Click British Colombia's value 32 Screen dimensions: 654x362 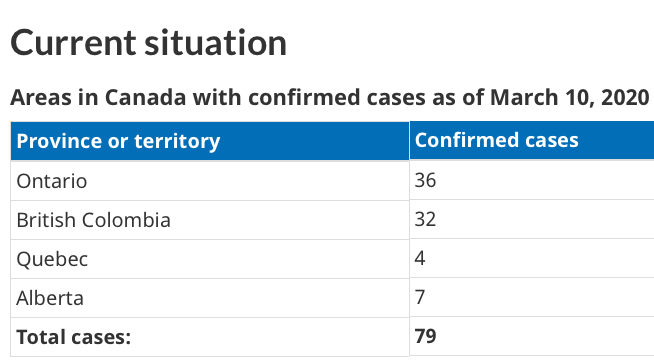tap(425, 219)
